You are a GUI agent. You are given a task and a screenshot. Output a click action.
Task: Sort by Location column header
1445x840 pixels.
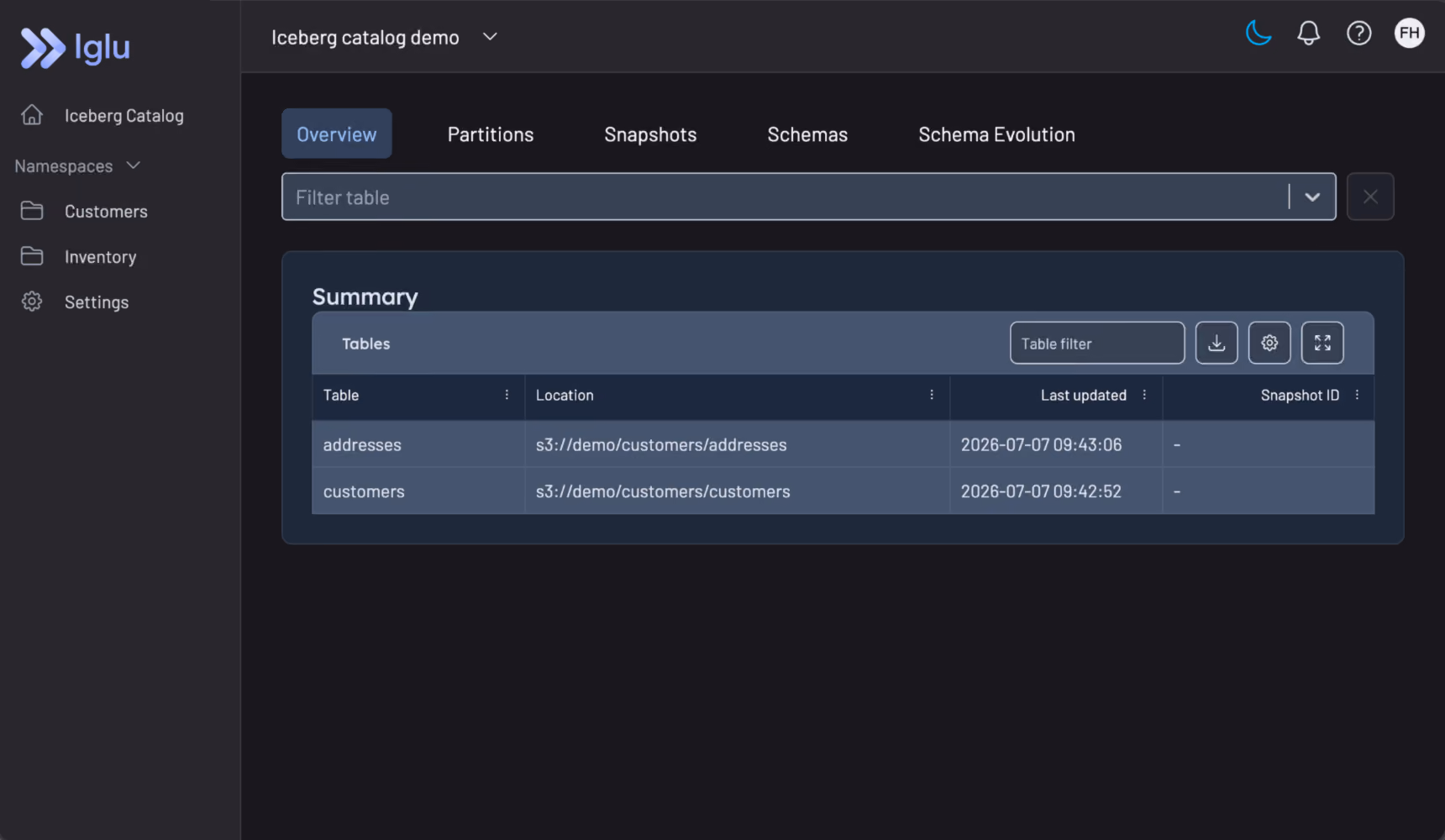coord(565,396)
